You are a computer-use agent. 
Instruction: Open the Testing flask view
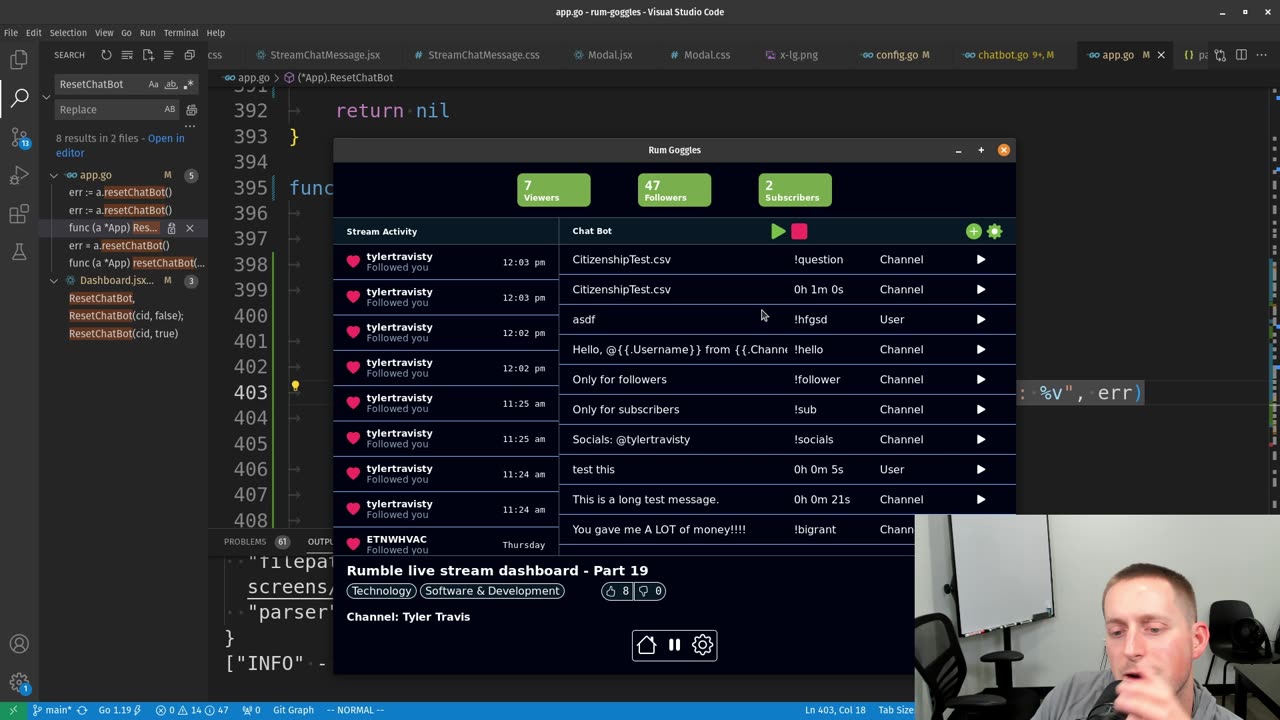tap(19, 253)
